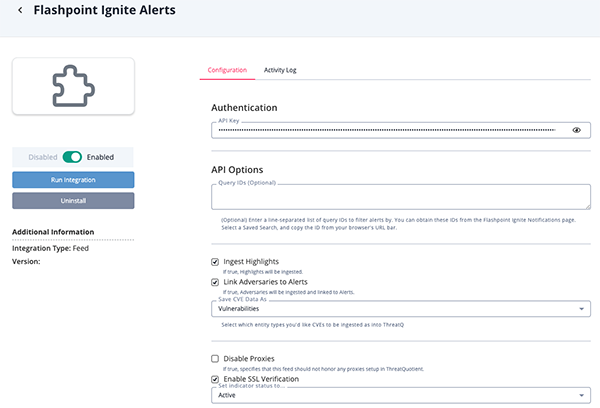Click the puzzle piece integration icon
The image size is (600, 408).
(x=73, y=86)
